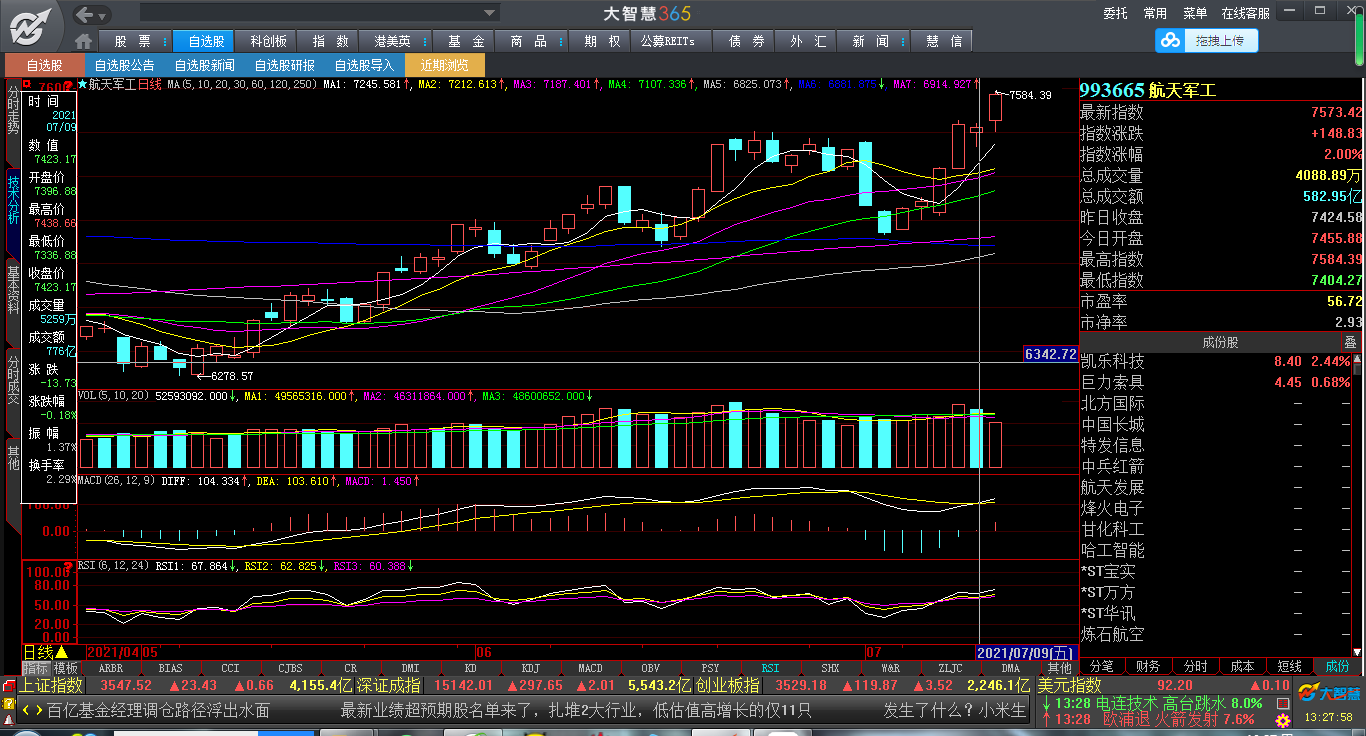Switch indicator to MACD
Screen dimensions: 1366x736
point(590,668)
